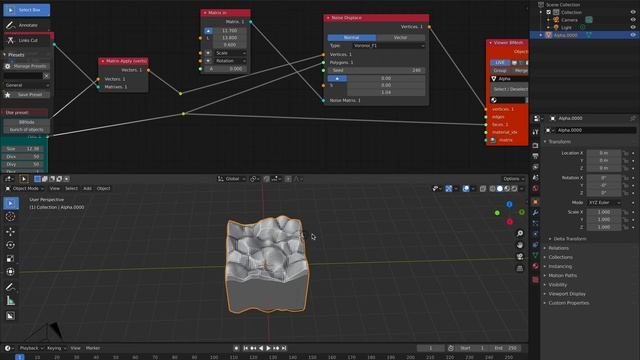Jump to timeline end frame

point(284,348)
